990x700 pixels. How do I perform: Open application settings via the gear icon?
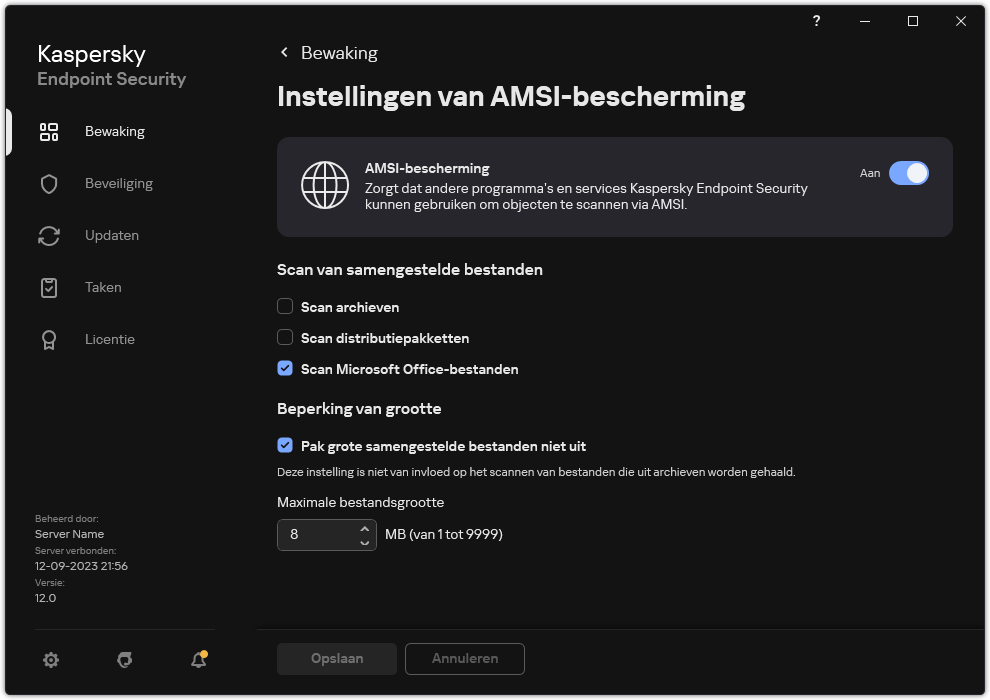[x=51, y=660]
